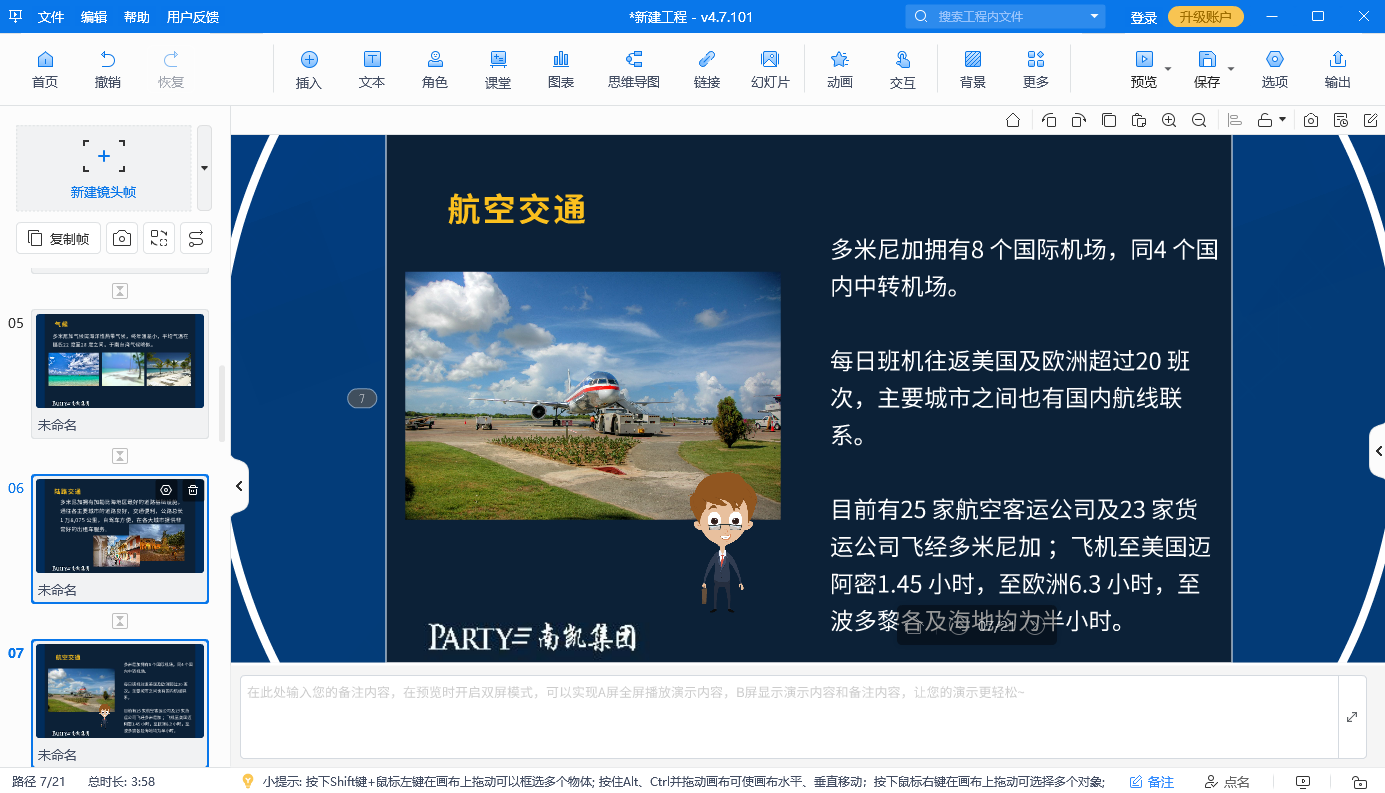This screenshot has width=1385, height=793.
Task: Rotate canvas counterclockwise icon
Action: [1049, 120]
